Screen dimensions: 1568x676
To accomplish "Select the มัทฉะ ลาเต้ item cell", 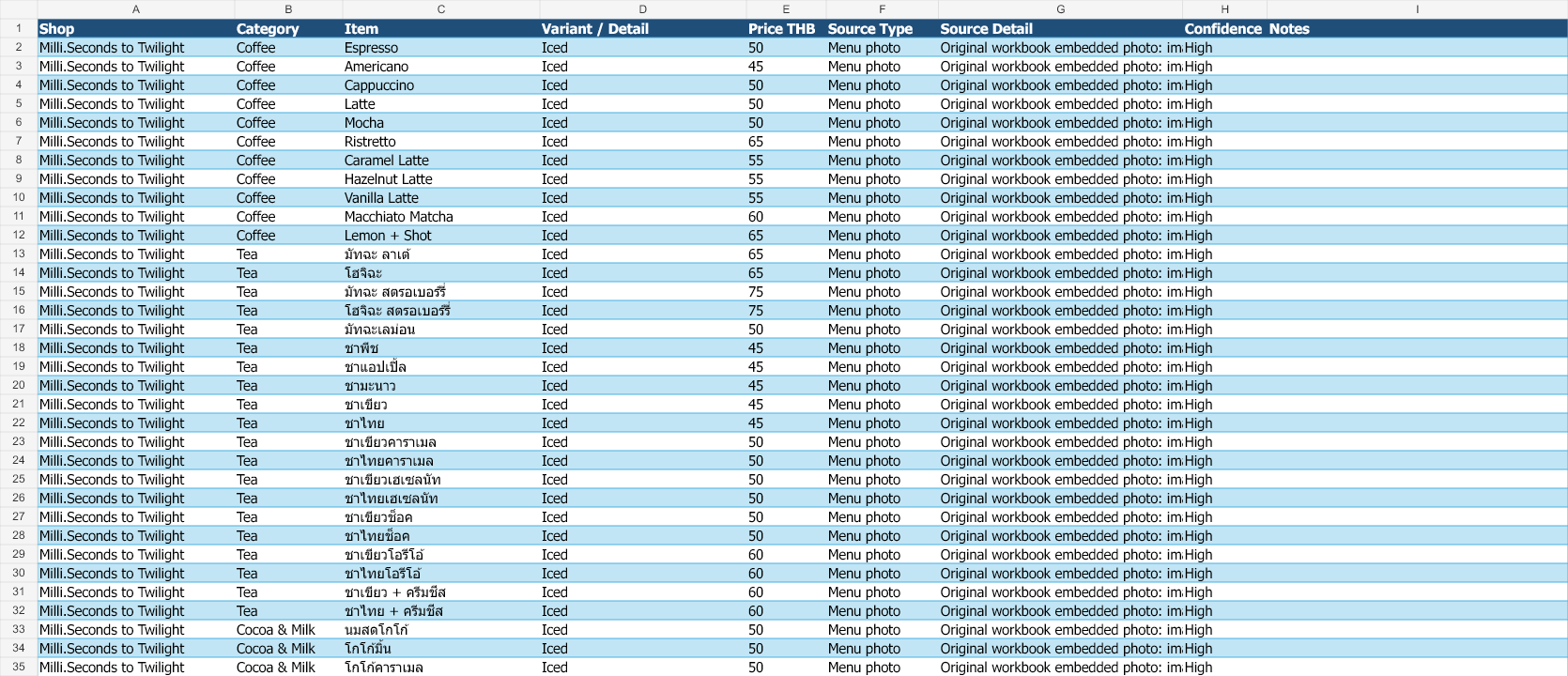I will (x=441, y=254).
